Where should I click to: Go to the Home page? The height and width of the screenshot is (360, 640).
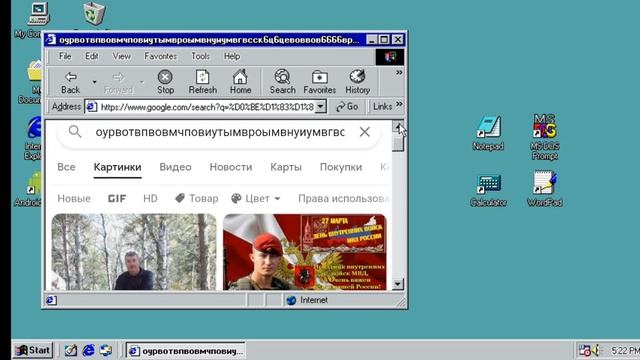[x=240, y=82]
